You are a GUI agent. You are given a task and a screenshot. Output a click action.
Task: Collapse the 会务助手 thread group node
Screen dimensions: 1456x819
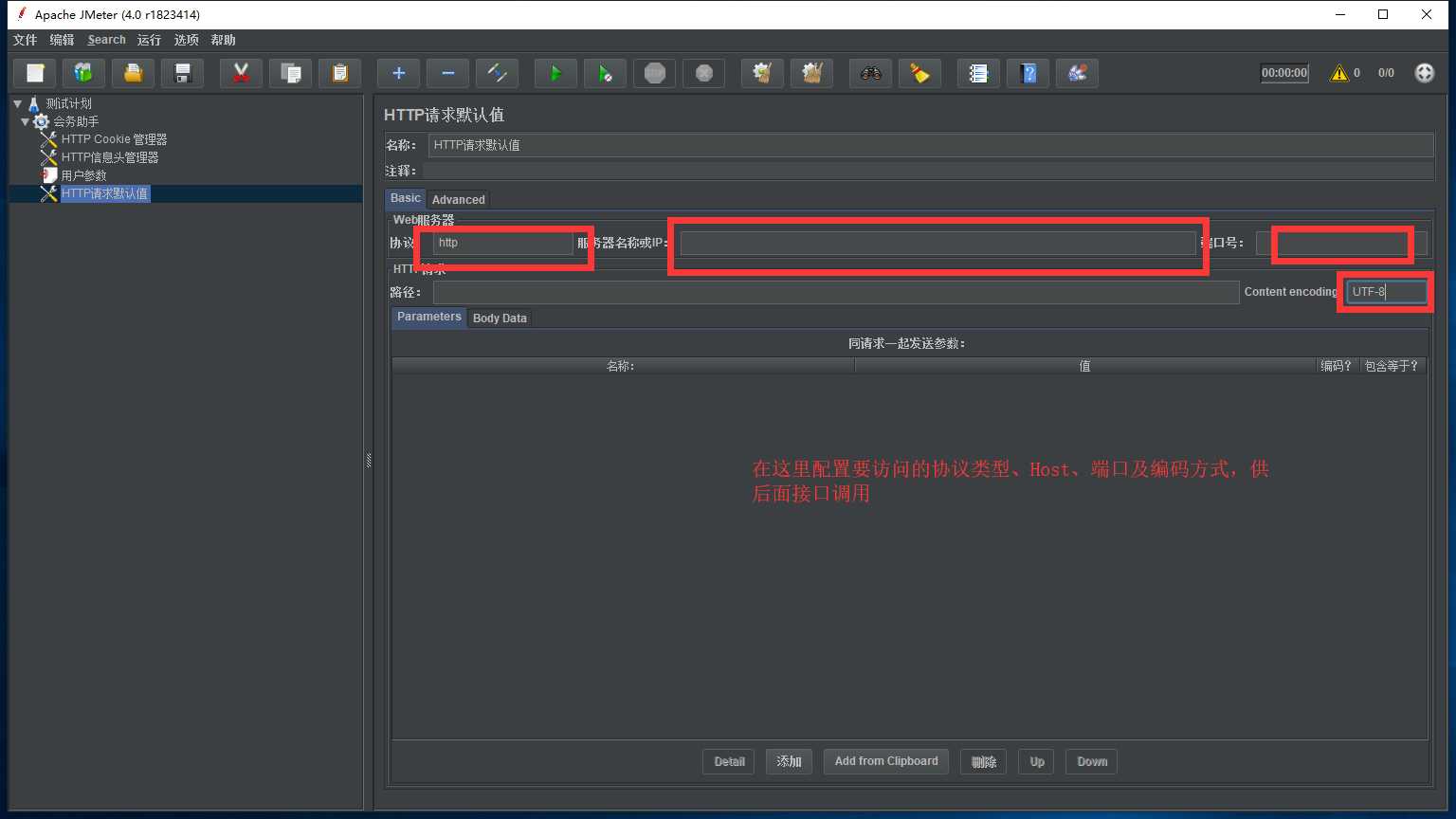[25, 121]
